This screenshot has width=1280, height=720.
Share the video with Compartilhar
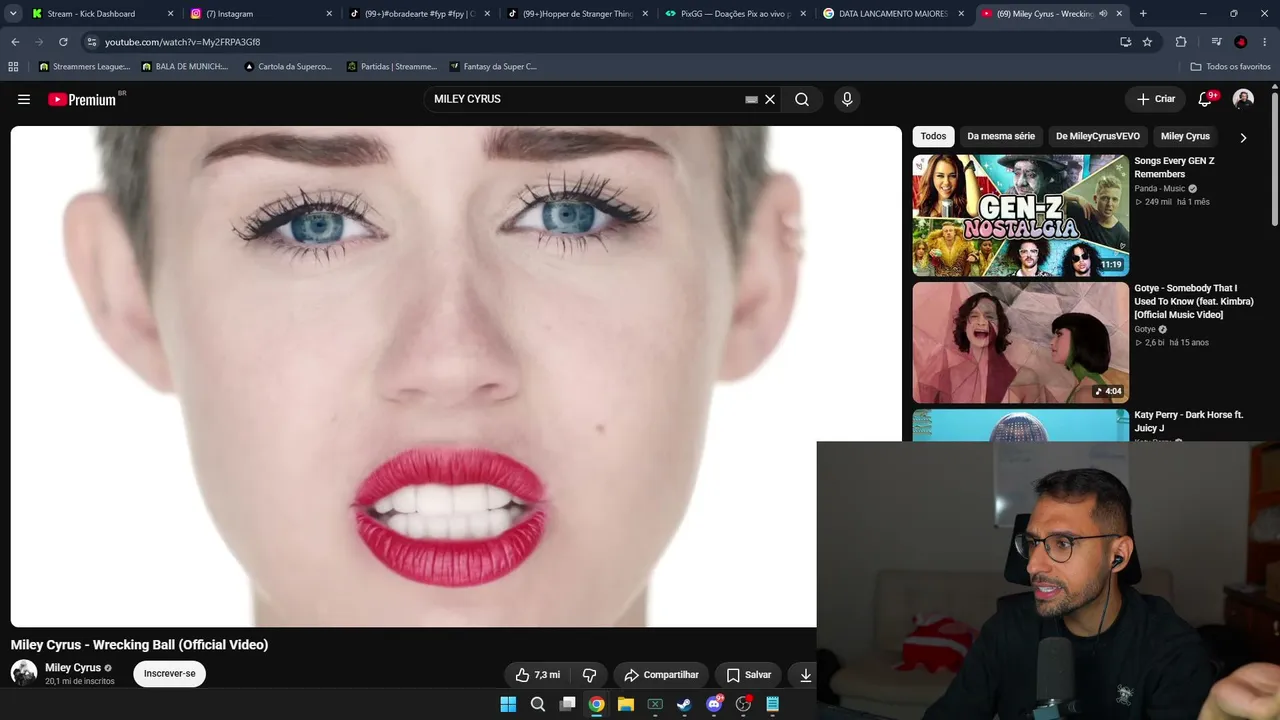pyautogui.click(x=661, y=675)
